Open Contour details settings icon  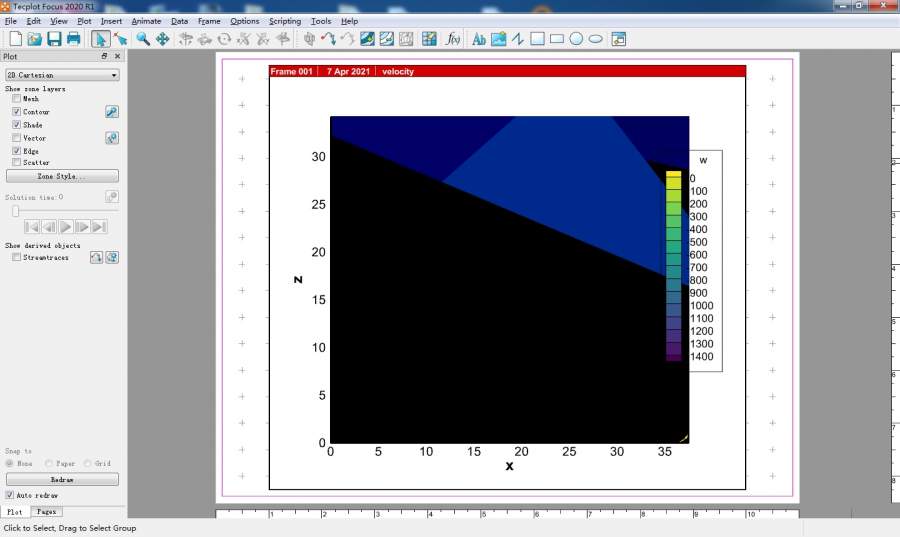(112, 112)
